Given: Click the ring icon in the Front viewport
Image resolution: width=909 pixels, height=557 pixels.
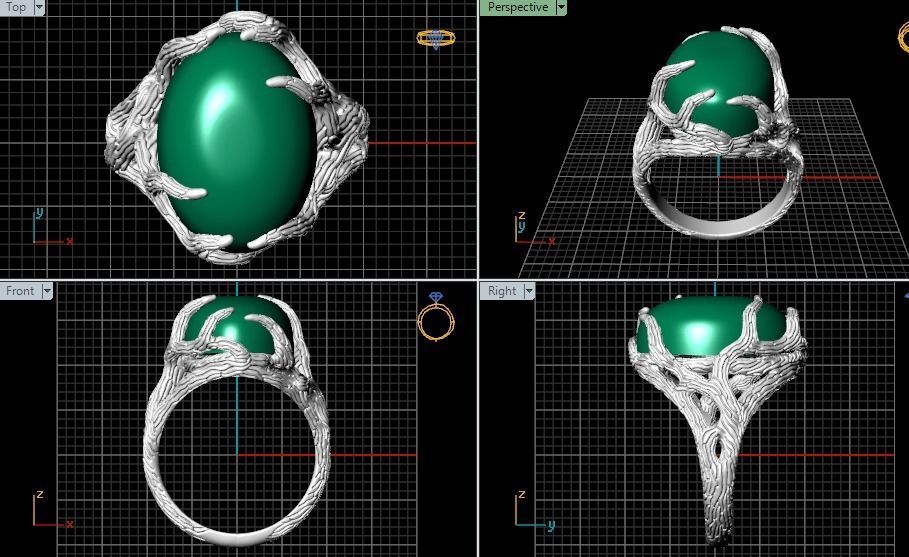Looking at the screenshot, I should (x=436, y=317).
